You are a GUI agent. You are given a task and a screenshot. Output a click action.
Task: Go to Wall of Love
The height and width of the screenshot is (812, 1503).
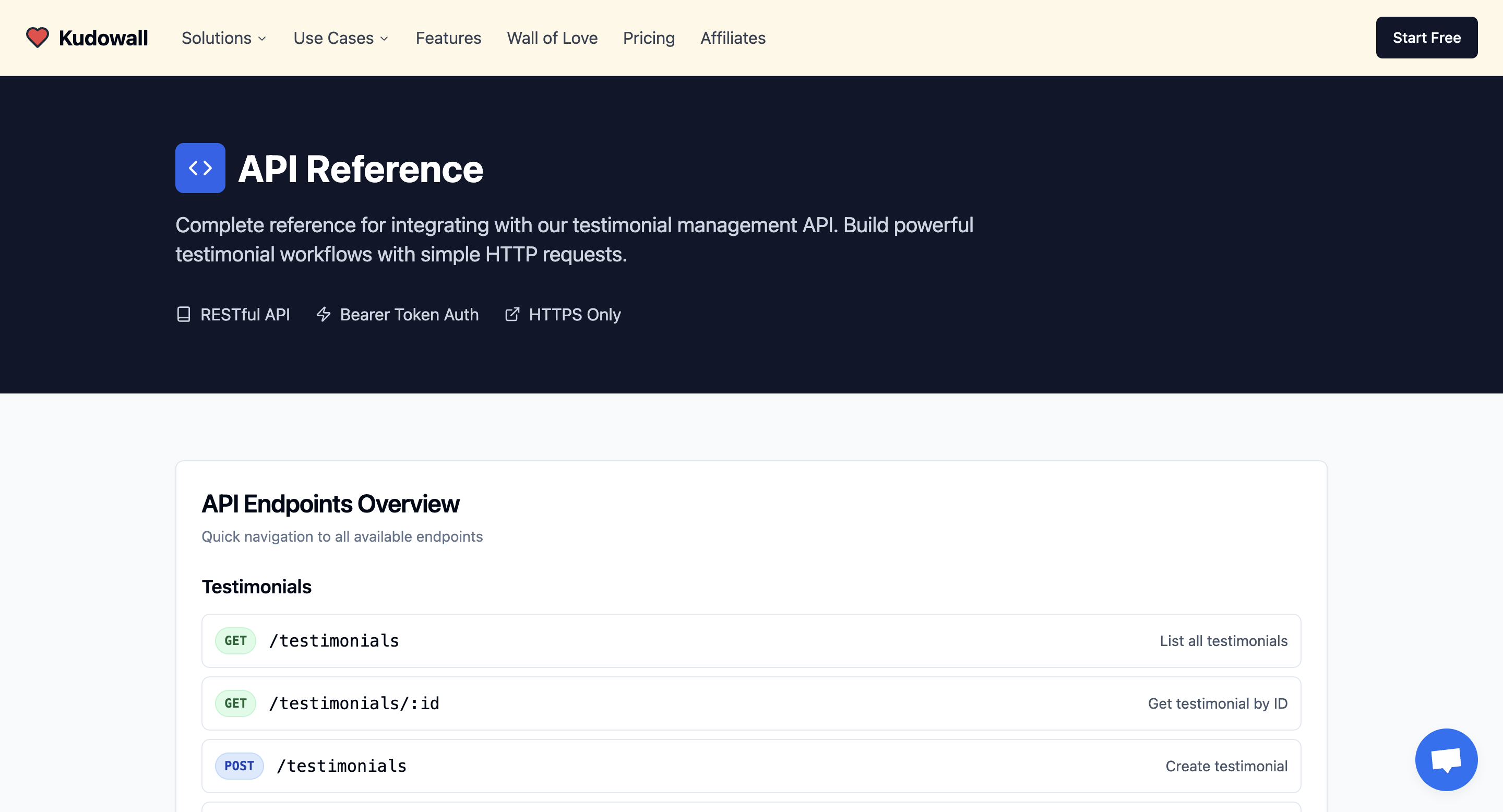552,38
